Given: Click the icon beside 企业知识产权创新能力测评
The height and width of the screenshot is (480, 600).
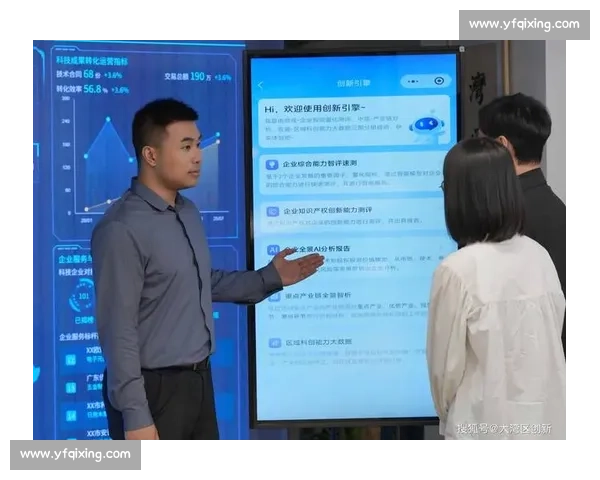Looking at the screenshot, I should pos(272,212).
